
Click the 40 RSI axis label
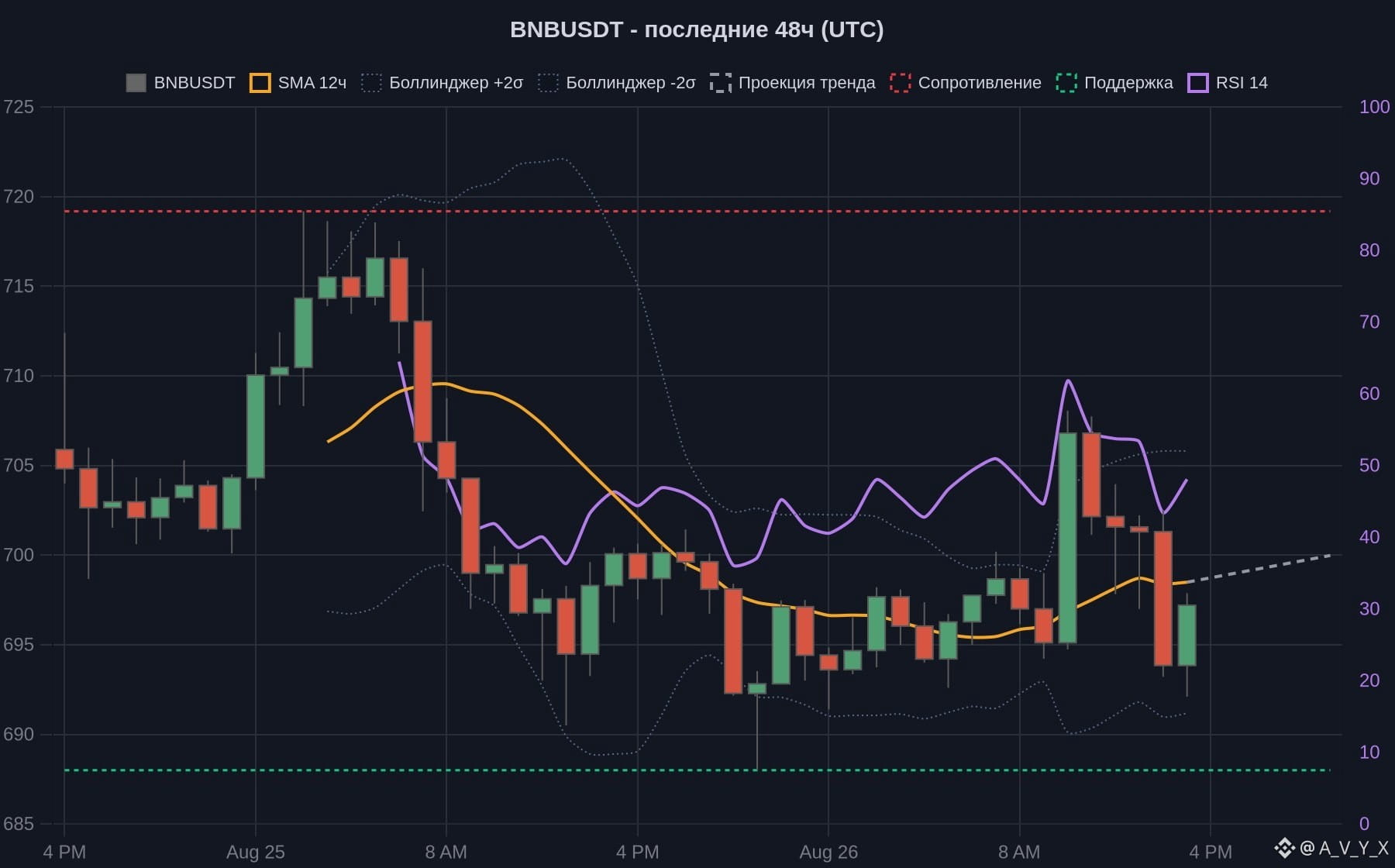1369,537
